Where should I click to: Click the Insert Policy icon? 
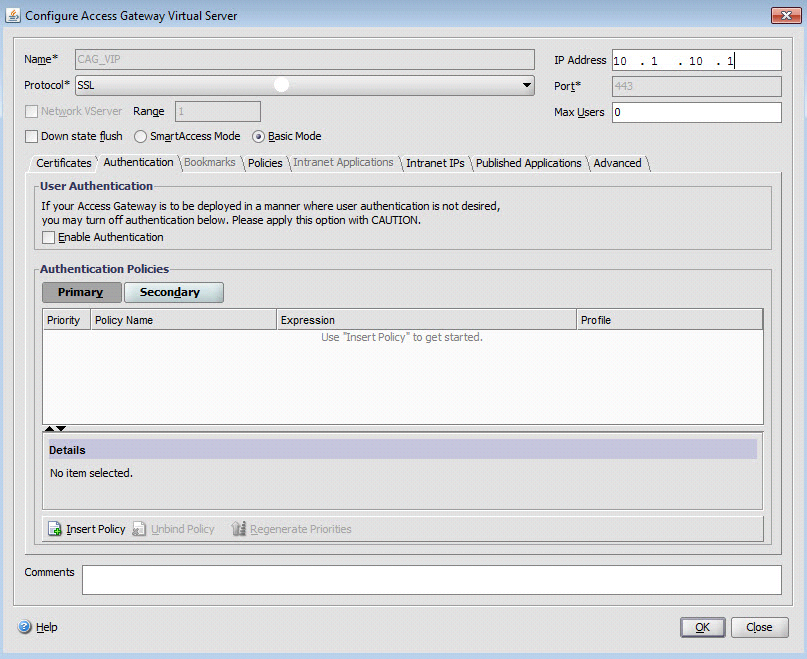55,529
